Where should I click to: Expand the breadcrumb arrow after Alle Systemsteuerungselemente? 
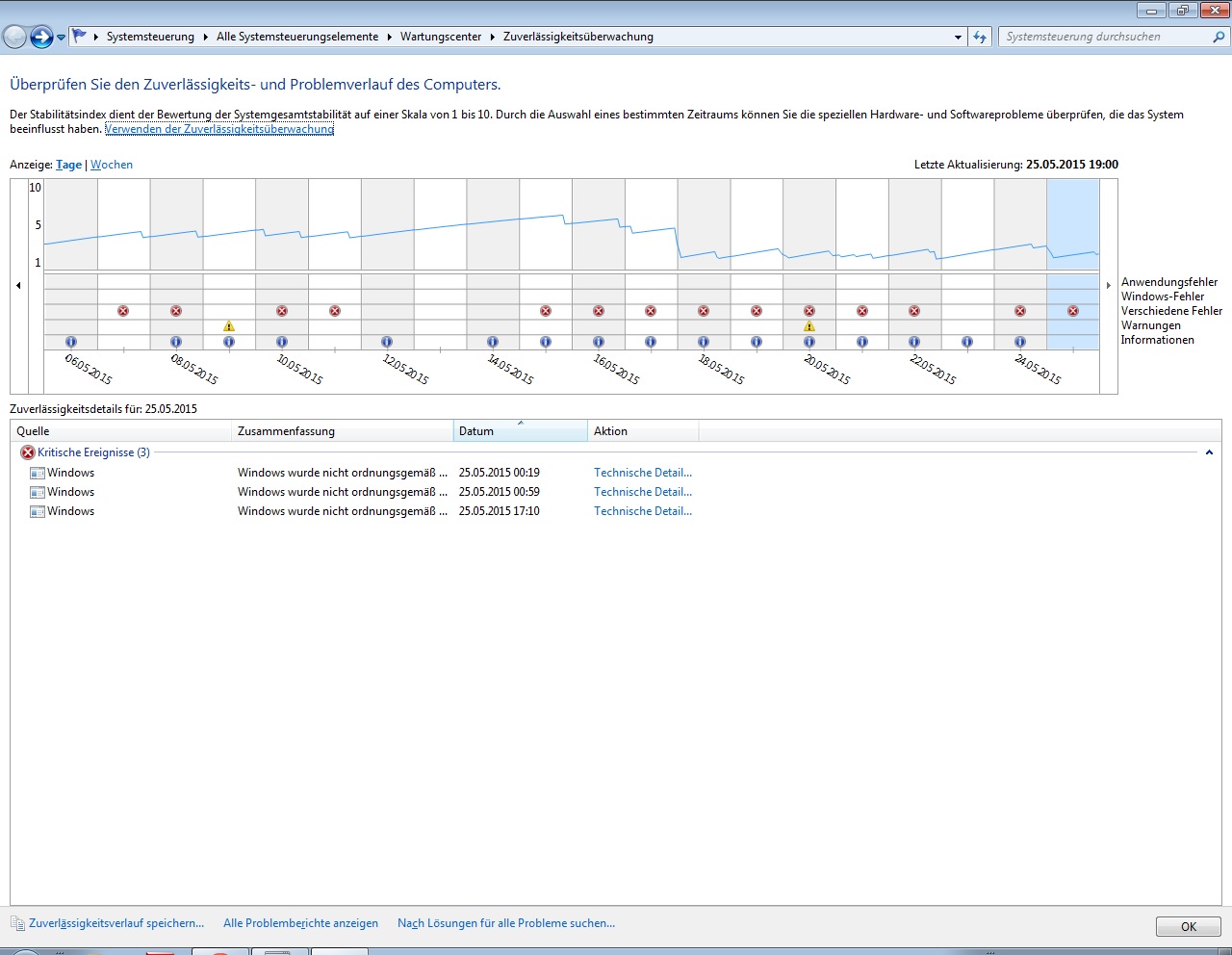coord(390,37)
